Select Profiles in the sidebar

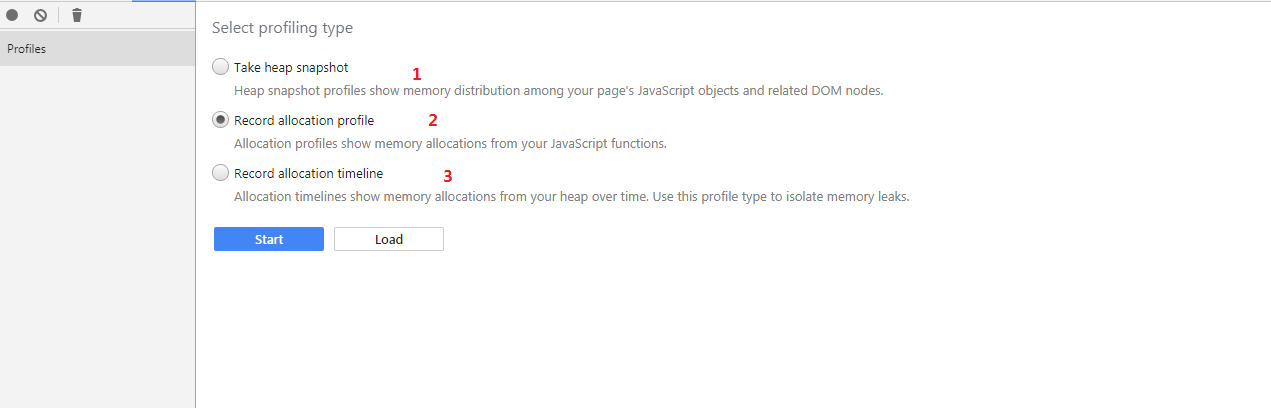(97, 49)
